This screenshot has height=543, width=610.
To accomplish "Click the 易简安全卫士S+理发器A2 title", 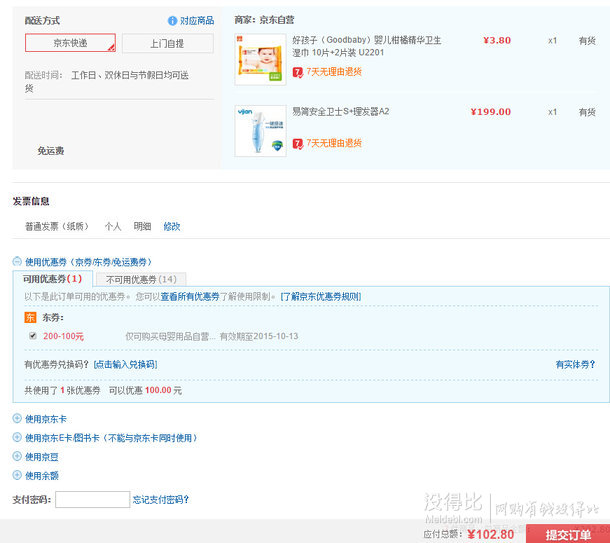I will (x=340, y=112).
